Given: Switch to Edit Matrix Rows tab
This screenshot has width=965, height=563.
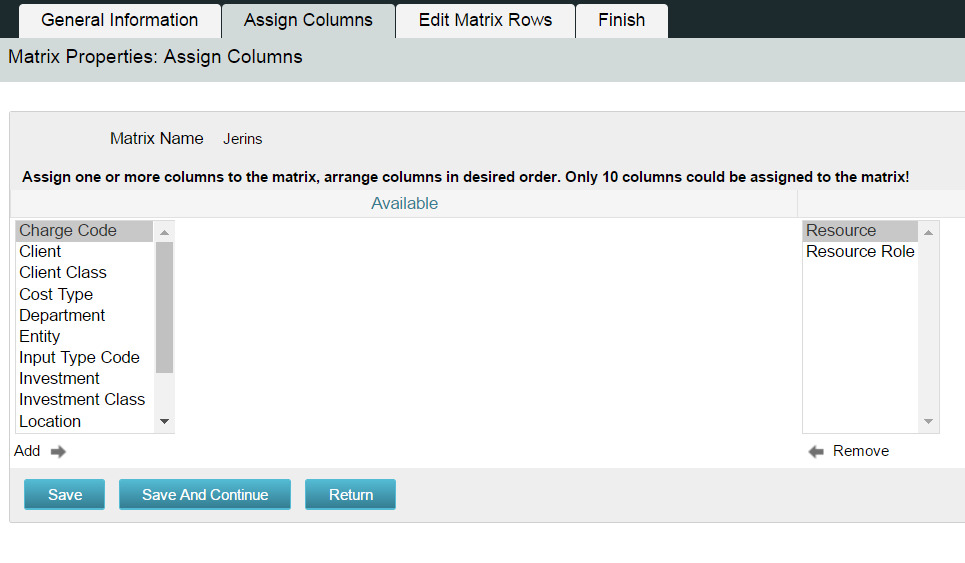Looking at the screenshot, I should click(485, 20).
